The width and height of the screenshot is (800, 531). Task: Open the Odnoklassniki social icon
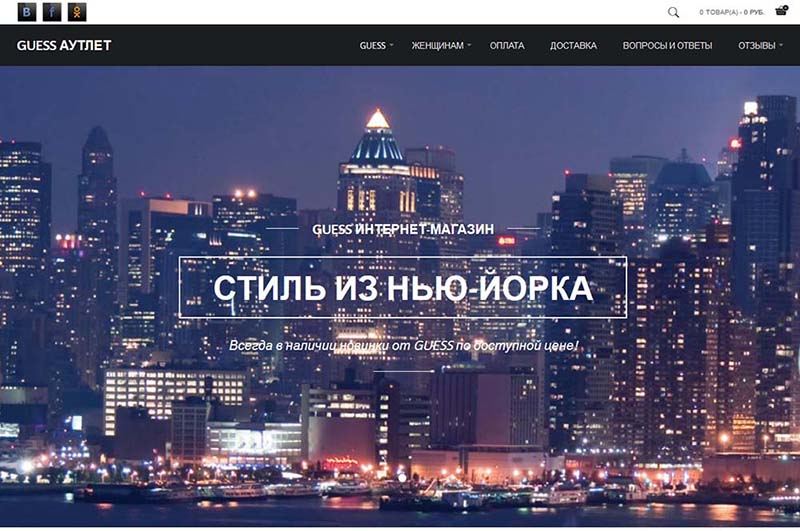[x=77, y=12]
